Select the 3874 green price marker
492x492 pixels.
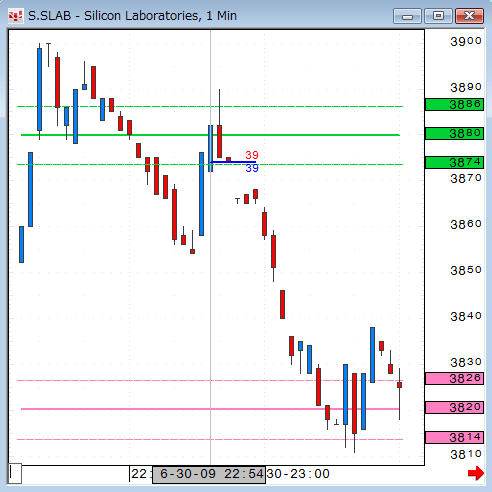(454, 163)
